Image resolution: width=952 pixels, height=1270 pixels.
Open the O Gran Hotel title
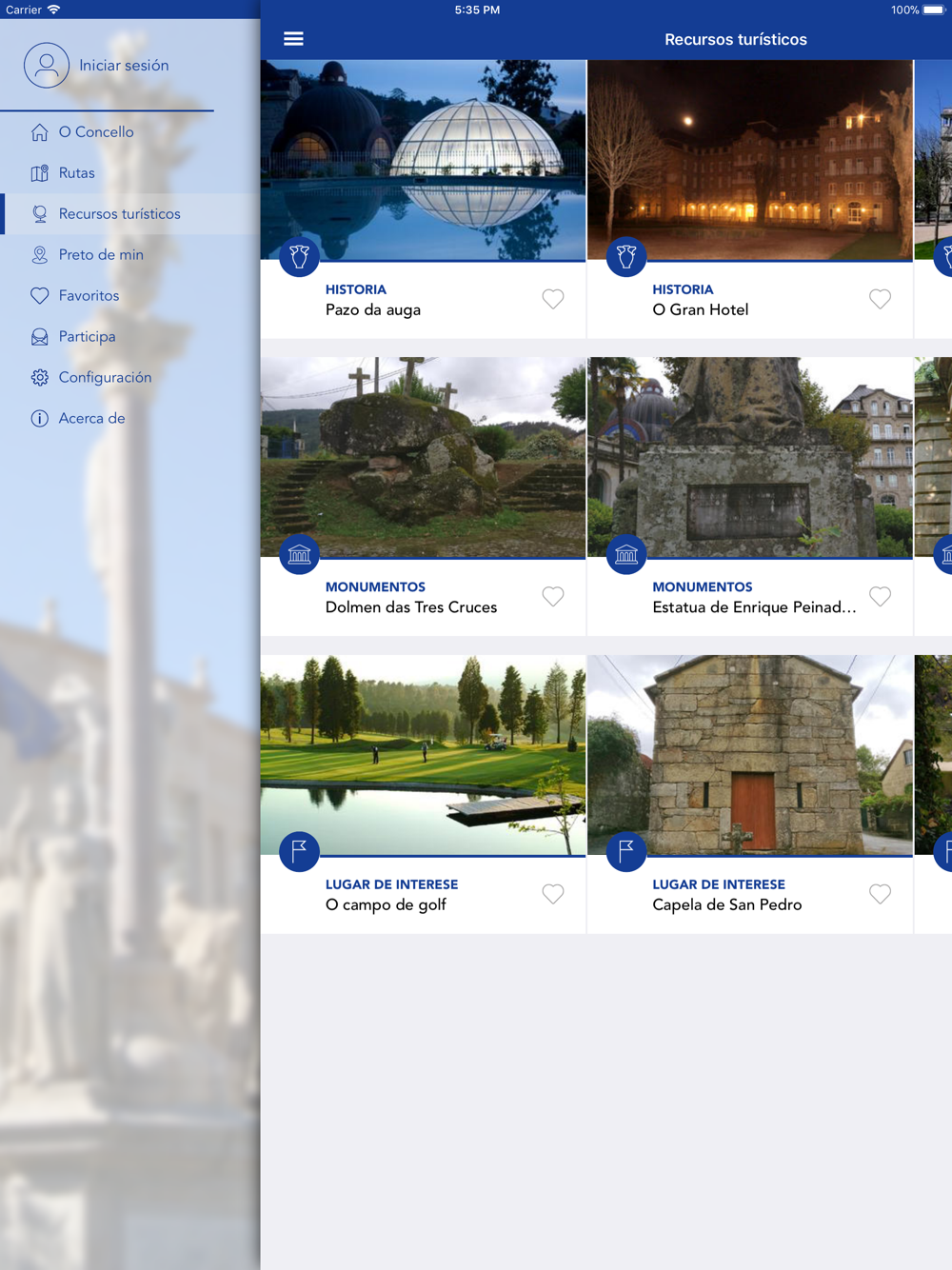point(701,310)
